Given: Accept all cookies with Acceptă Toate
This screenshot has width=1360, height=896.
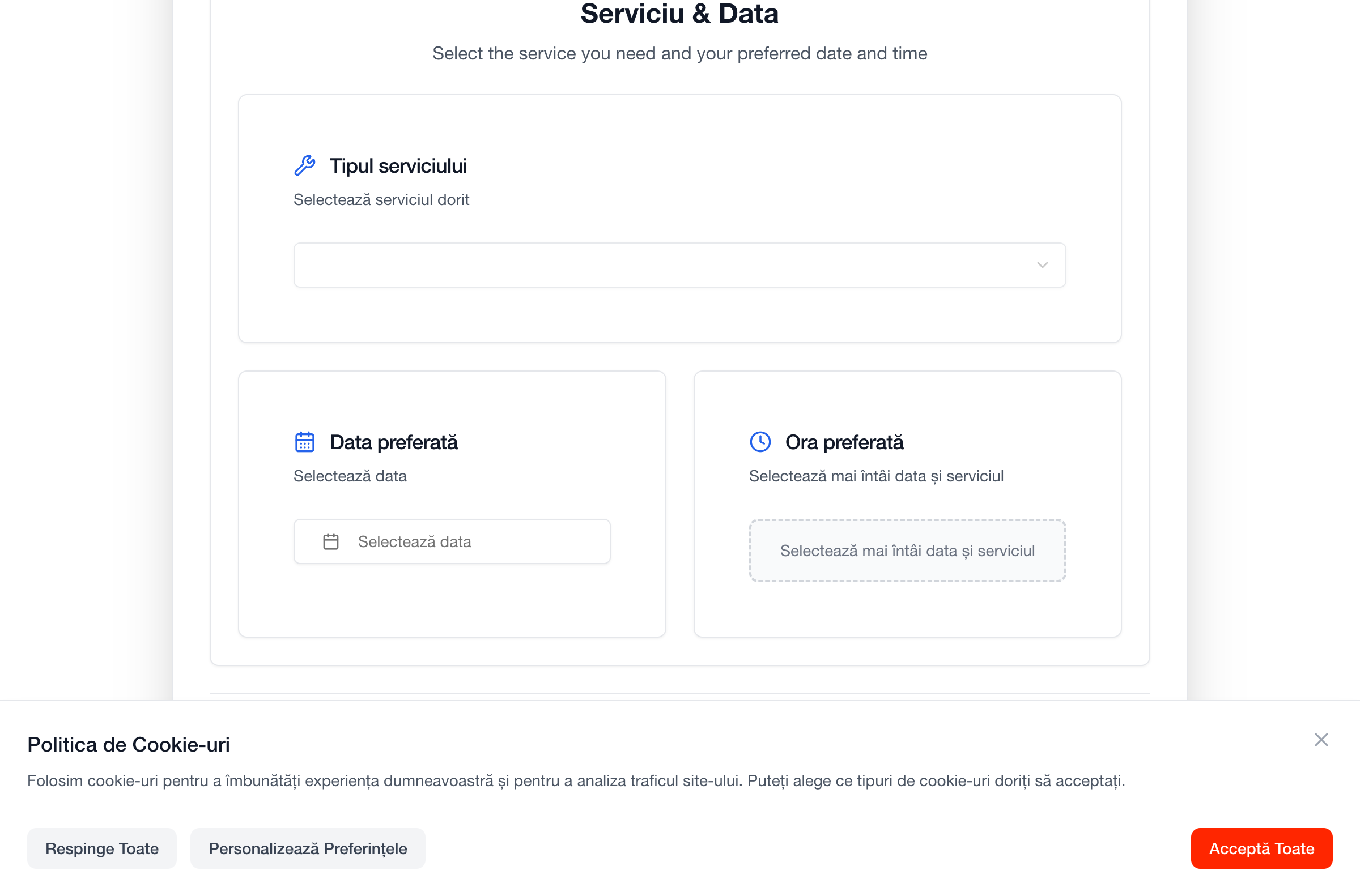Looking at the screenshot, I should [x=1261, y=848].
